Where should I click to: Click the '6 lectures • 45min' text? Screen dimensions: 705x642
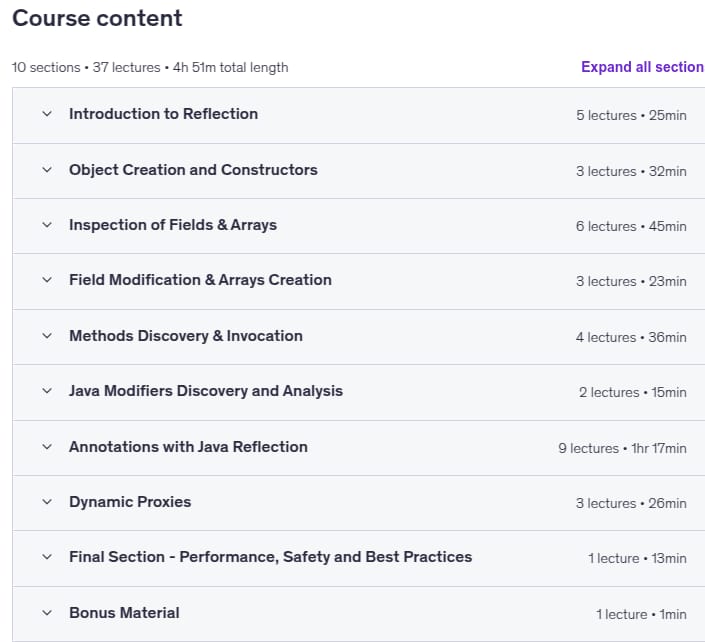(x=631, y=226)
